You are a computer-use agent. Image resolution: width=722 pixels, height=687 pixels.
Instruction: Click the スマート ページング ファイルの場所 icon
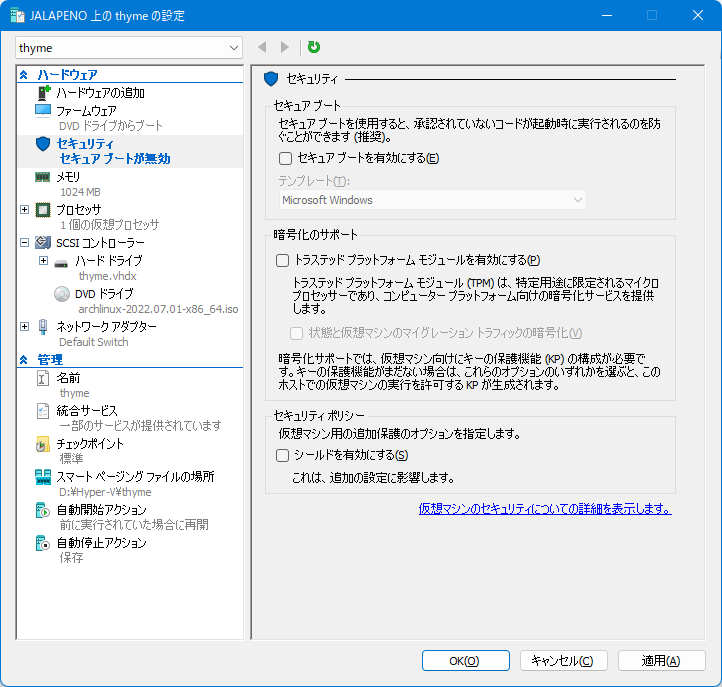[43, 477]
